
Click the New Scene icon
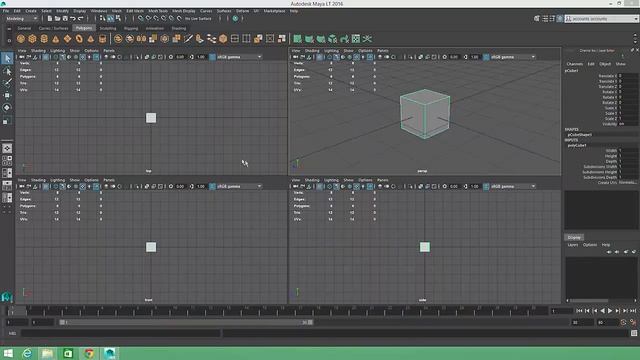50,18
